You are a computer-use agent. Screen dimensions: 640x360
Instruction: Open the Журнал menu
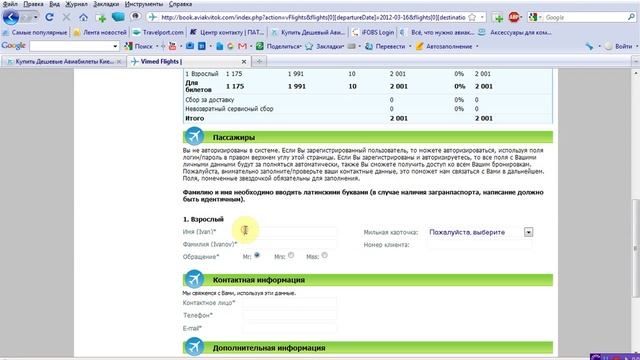point(76,4)
